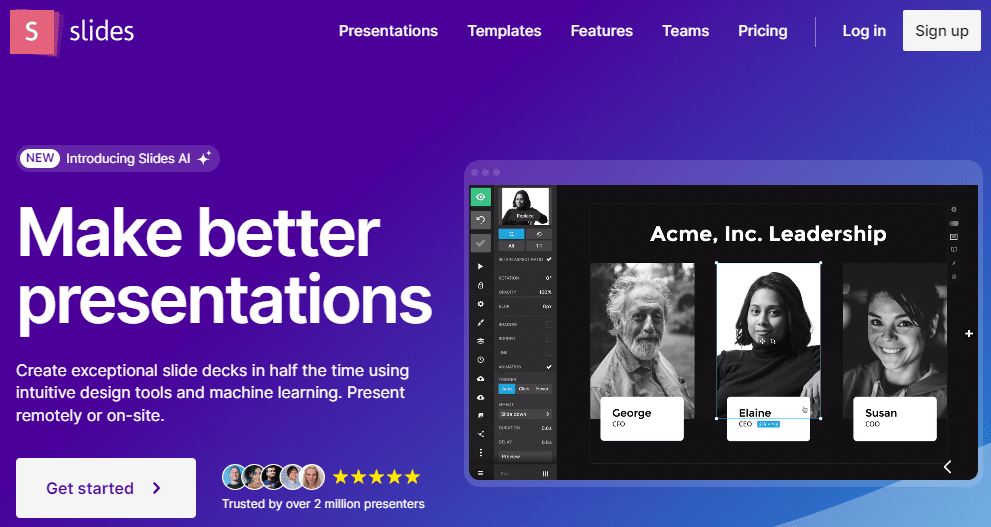Enable the Link checkbox
Viewport: 991px width, 527px height.
pyautogui.click(x=549, y=353)
